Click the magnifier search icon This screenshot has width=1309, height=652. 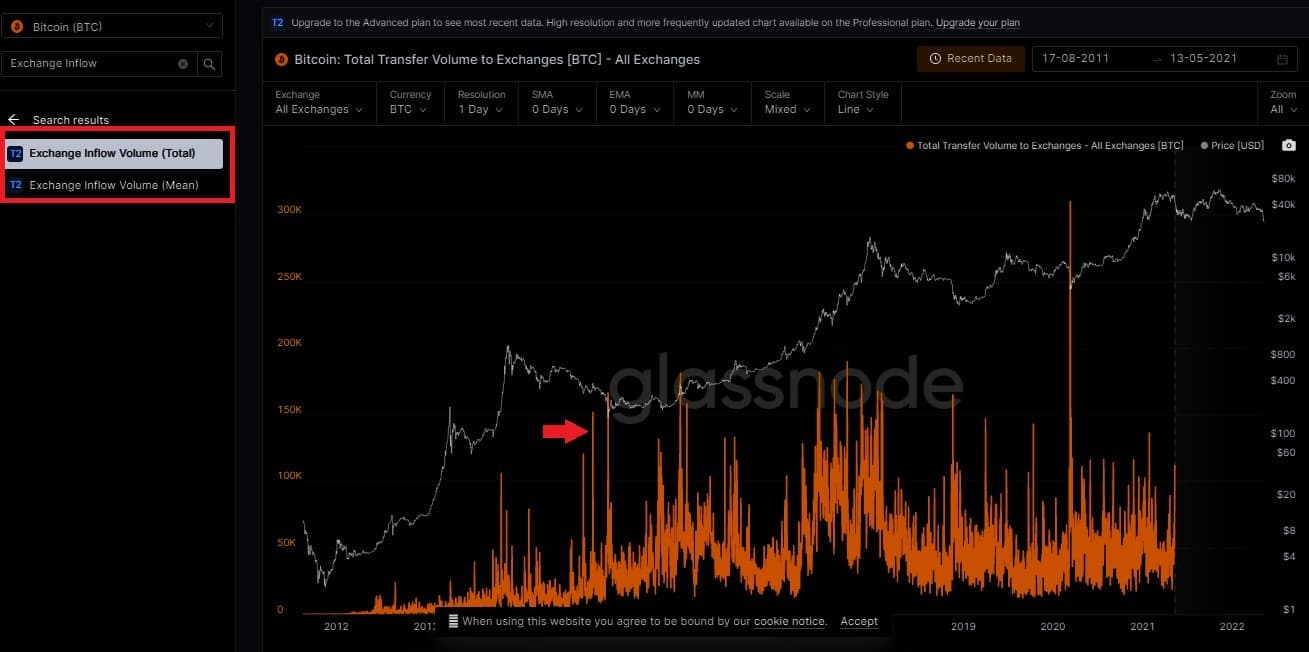click(209, 64)
